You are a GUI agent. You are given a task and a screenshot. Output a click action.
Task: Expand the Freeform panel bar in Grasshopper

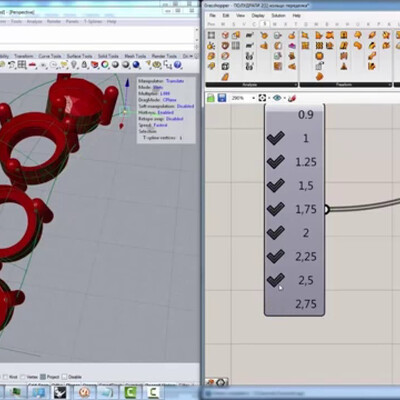tap(346, 85)
